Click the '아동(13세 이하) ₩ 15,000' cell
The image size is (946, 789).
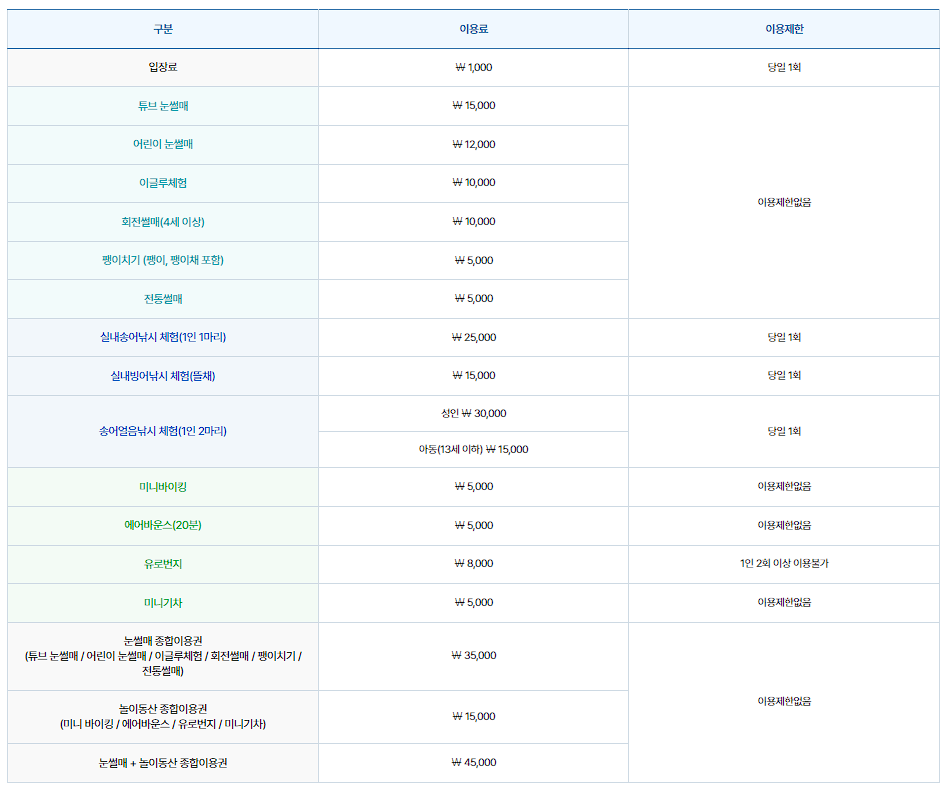tap(474, 449)
